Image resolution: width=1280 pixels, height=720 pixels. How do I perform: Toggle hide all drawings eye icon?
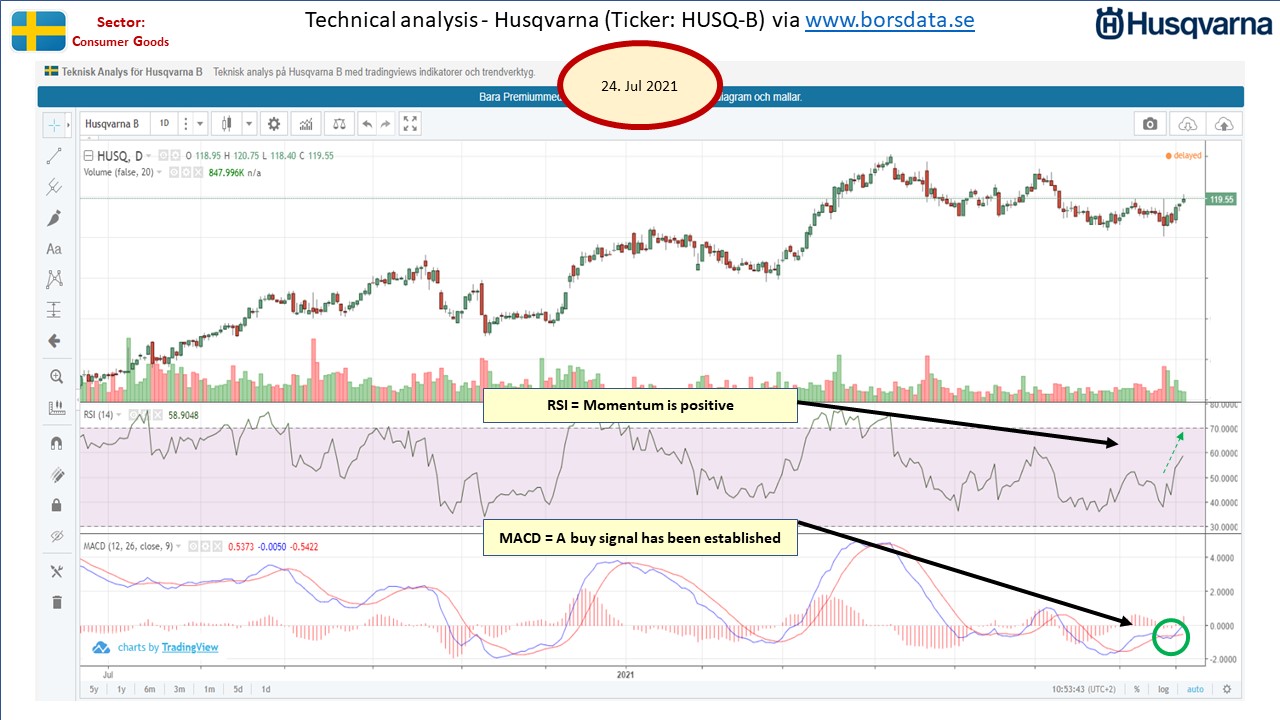tap(56, 537)
